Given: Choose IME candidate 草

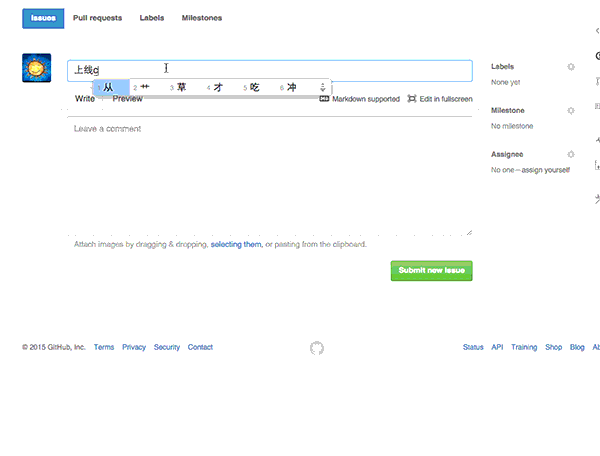Looking at the screenshot, I should [181, 88].
